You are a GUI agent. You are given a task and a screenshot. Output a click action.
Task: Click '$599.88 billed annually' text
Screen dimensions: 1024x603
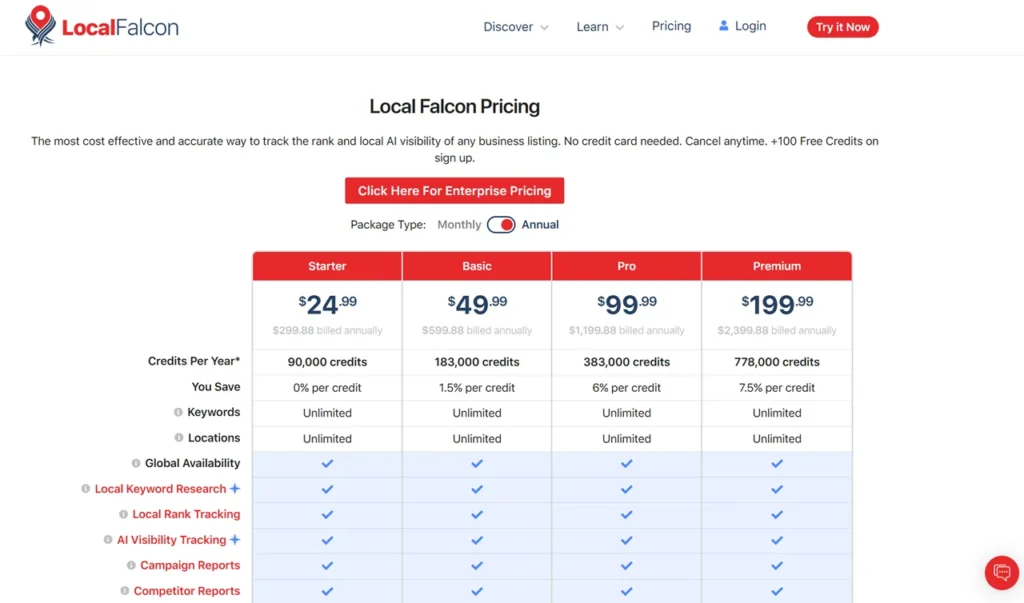pos(477,331)
